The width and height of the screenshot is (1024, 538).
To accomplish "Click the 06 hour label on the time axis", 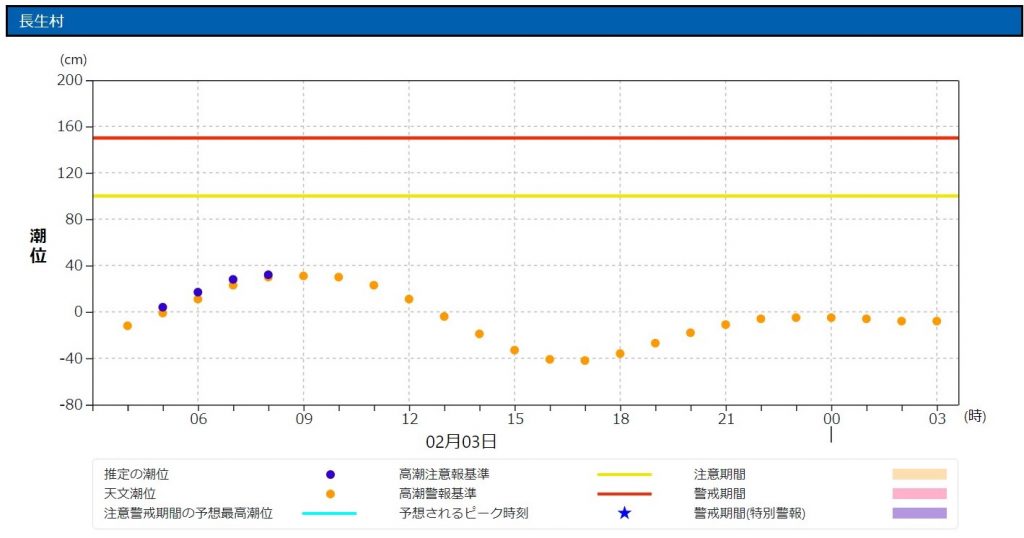I will 198,419.
